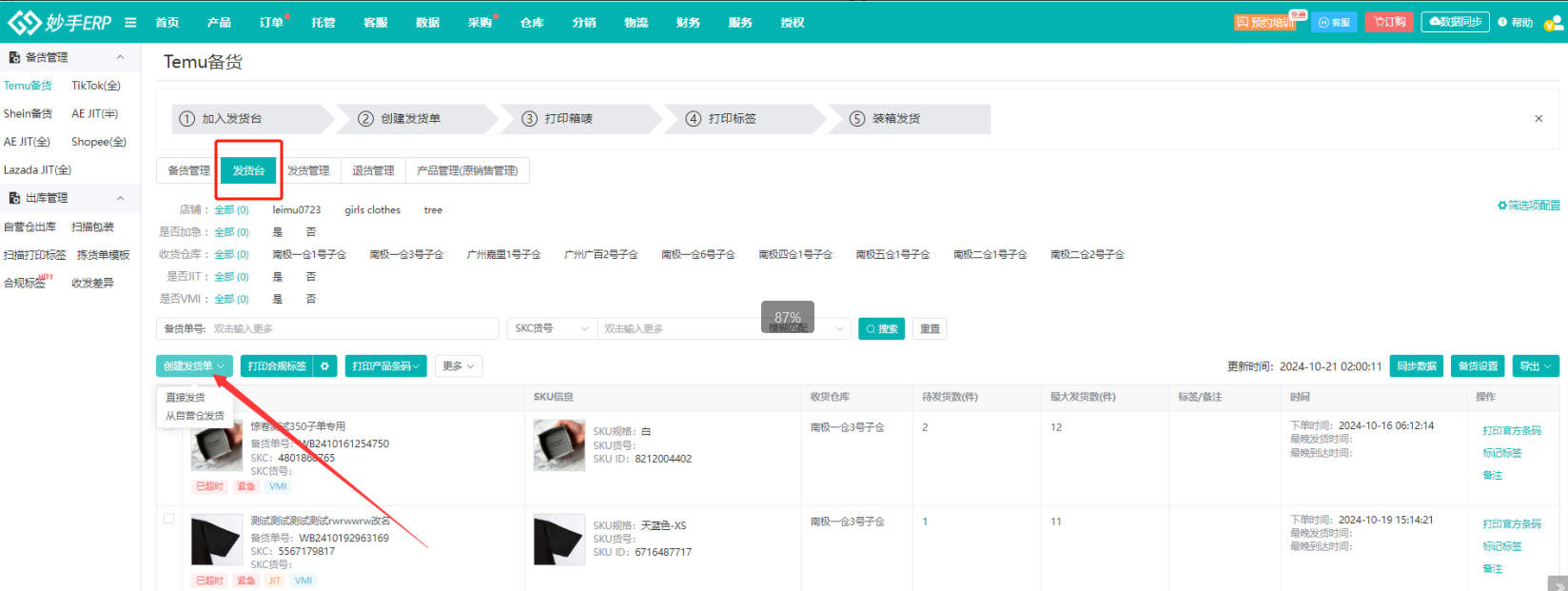Open TikTok(全) in the sidebar
Viewport: 1568px width, 591px height.
96,86
